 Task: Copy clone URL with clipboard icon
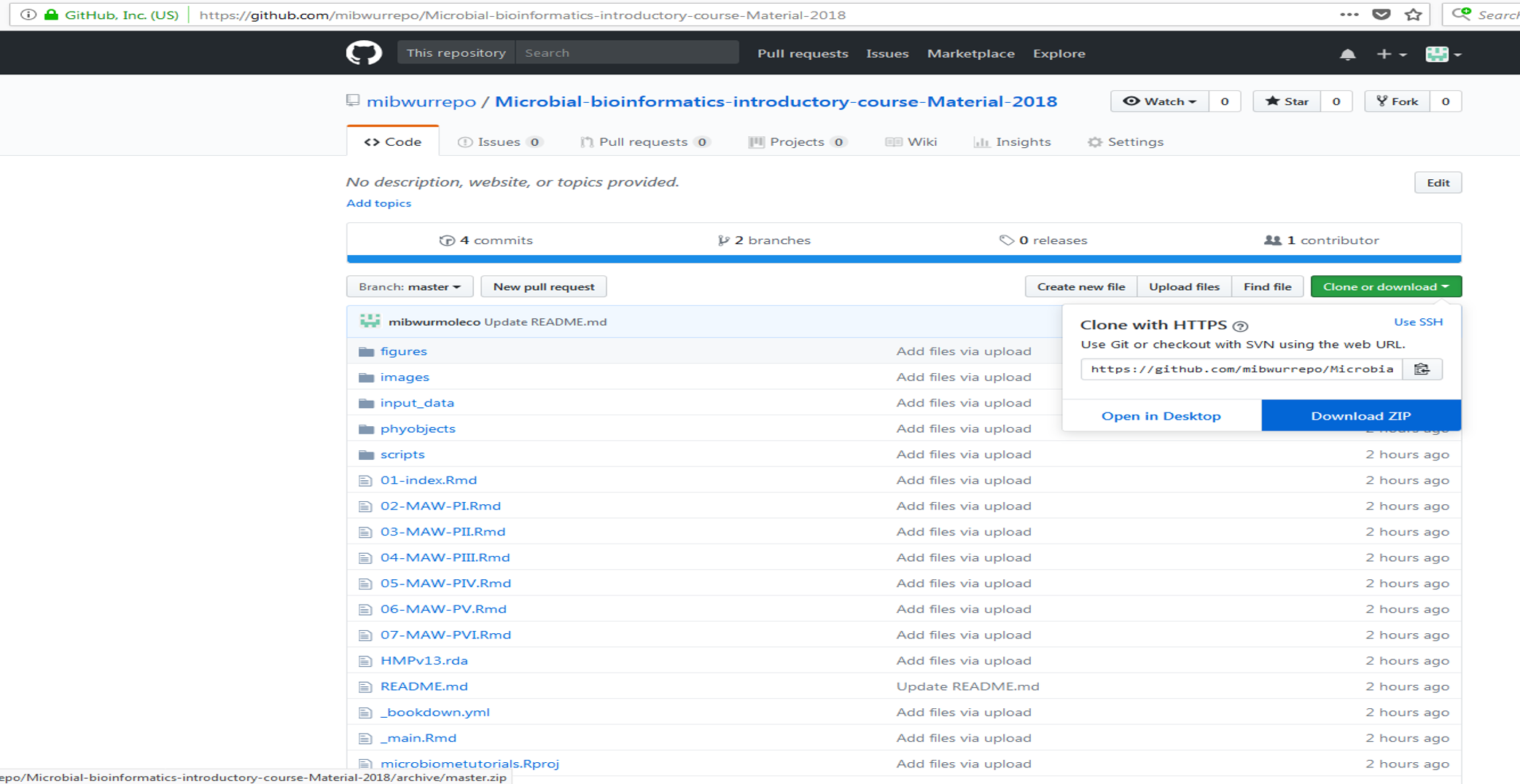pos(1422,369)
